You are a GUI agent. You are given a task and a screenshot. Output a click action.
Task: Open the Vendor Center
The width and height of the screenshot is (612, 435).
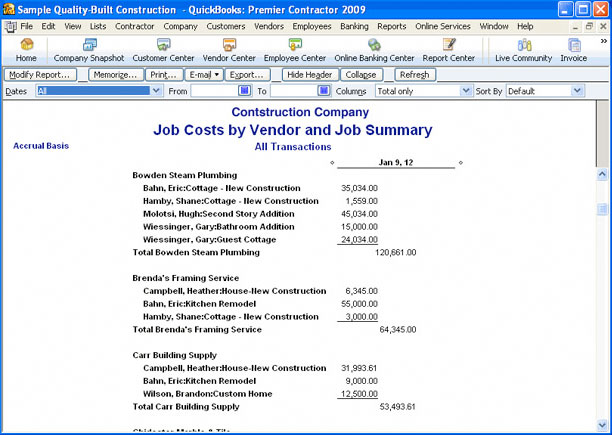[229, 50]
